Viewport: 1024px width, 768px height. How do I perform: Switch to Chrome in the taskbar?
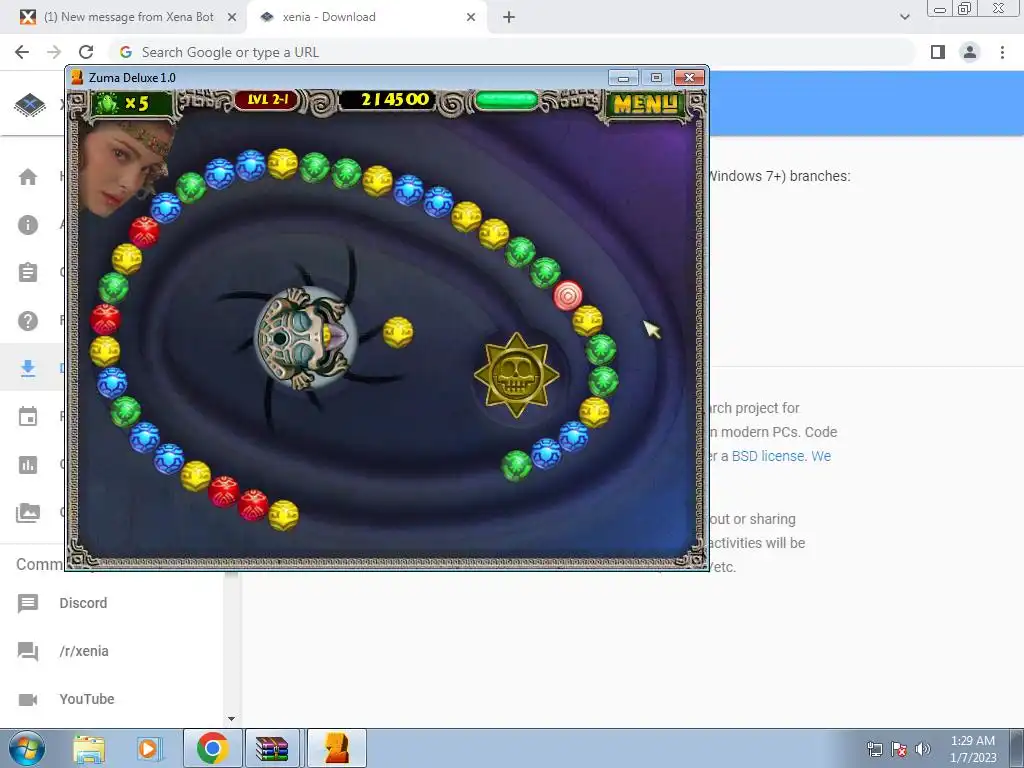(212, 748)
